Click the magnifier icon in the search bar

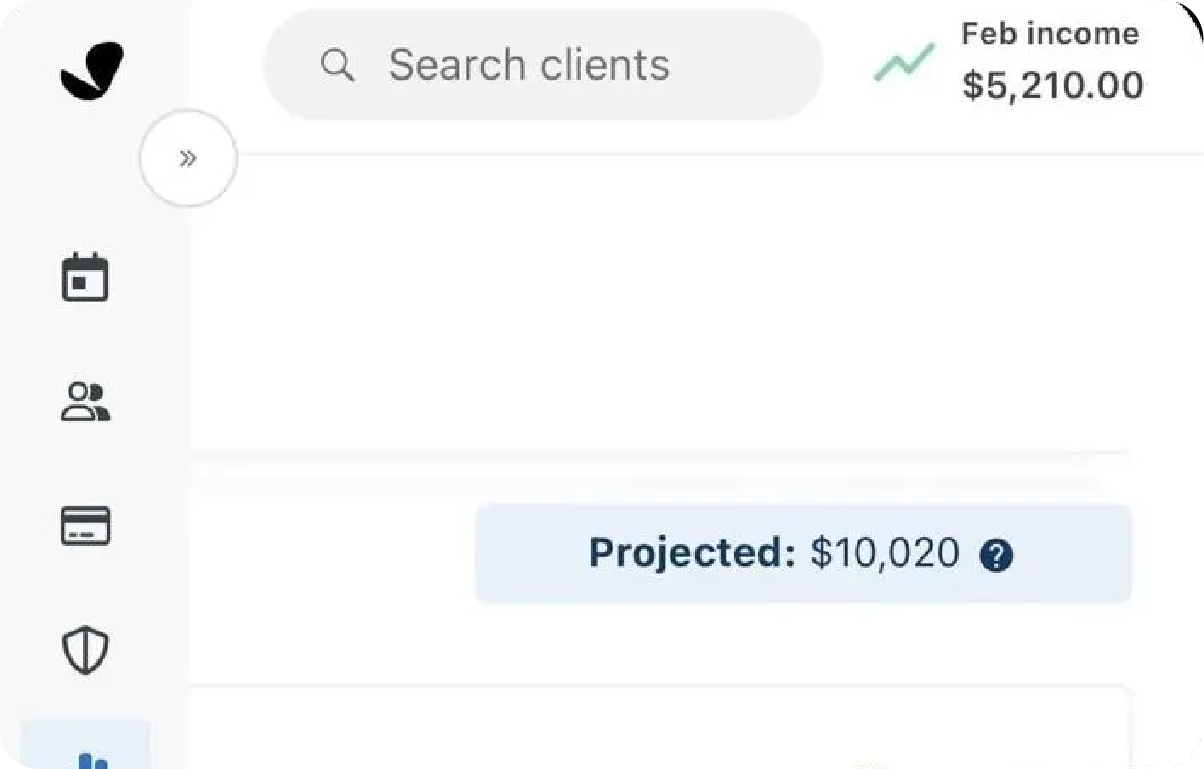337,66
